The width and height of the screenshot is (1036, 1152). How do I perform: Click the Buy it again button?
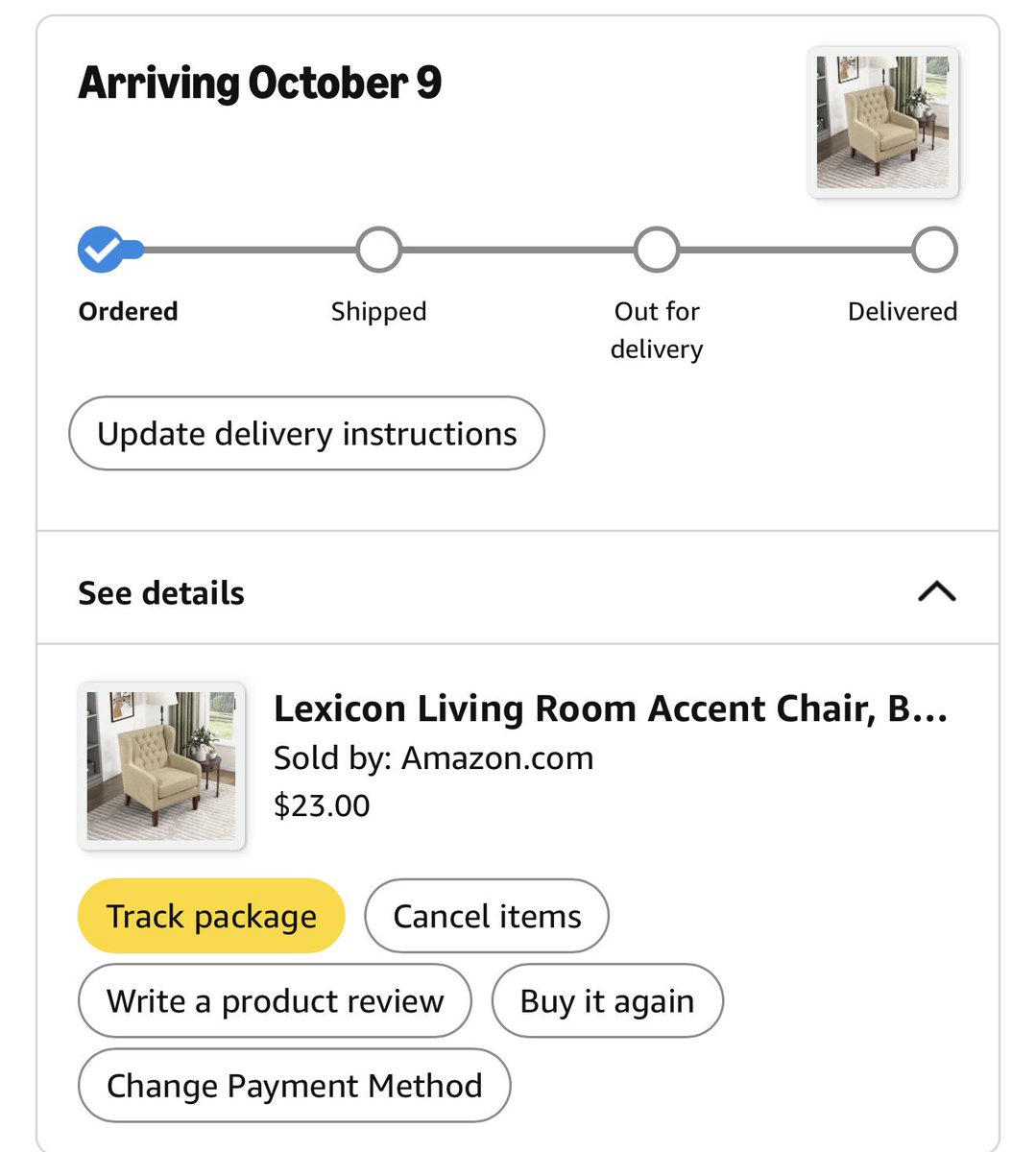pos(607,1000)
